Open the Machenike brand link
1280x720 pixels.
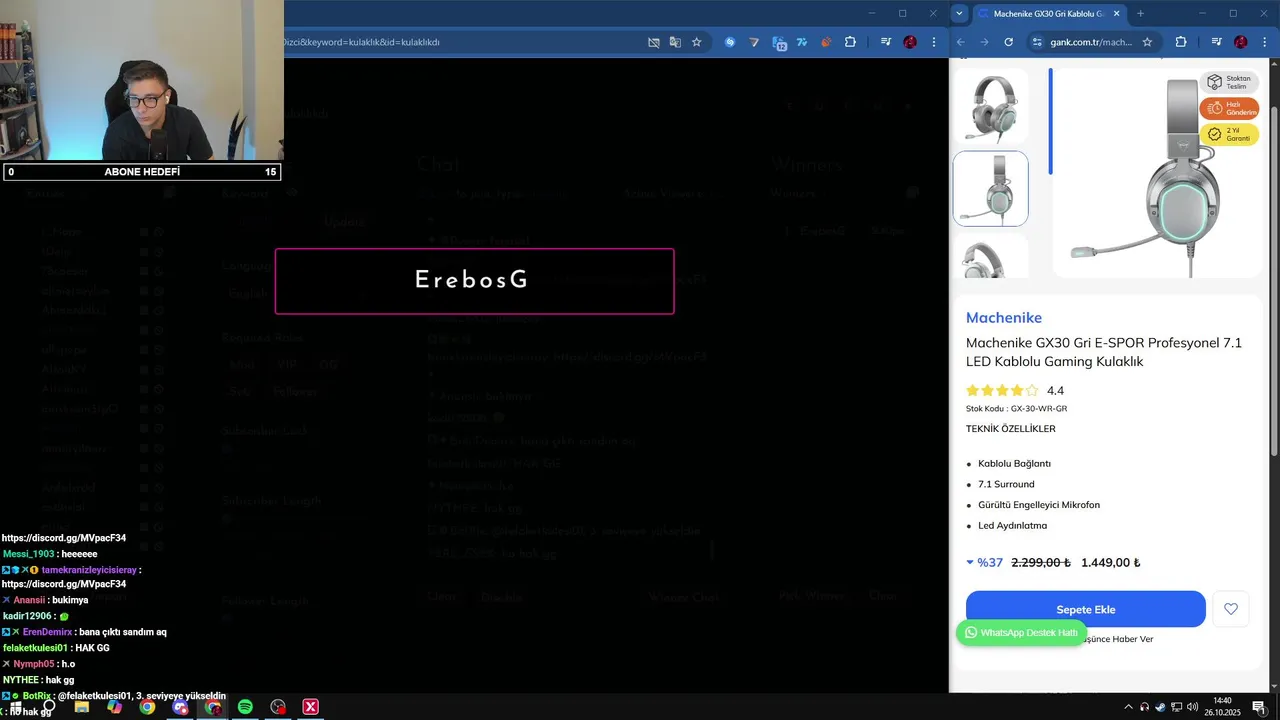(x=1003, y=317)
